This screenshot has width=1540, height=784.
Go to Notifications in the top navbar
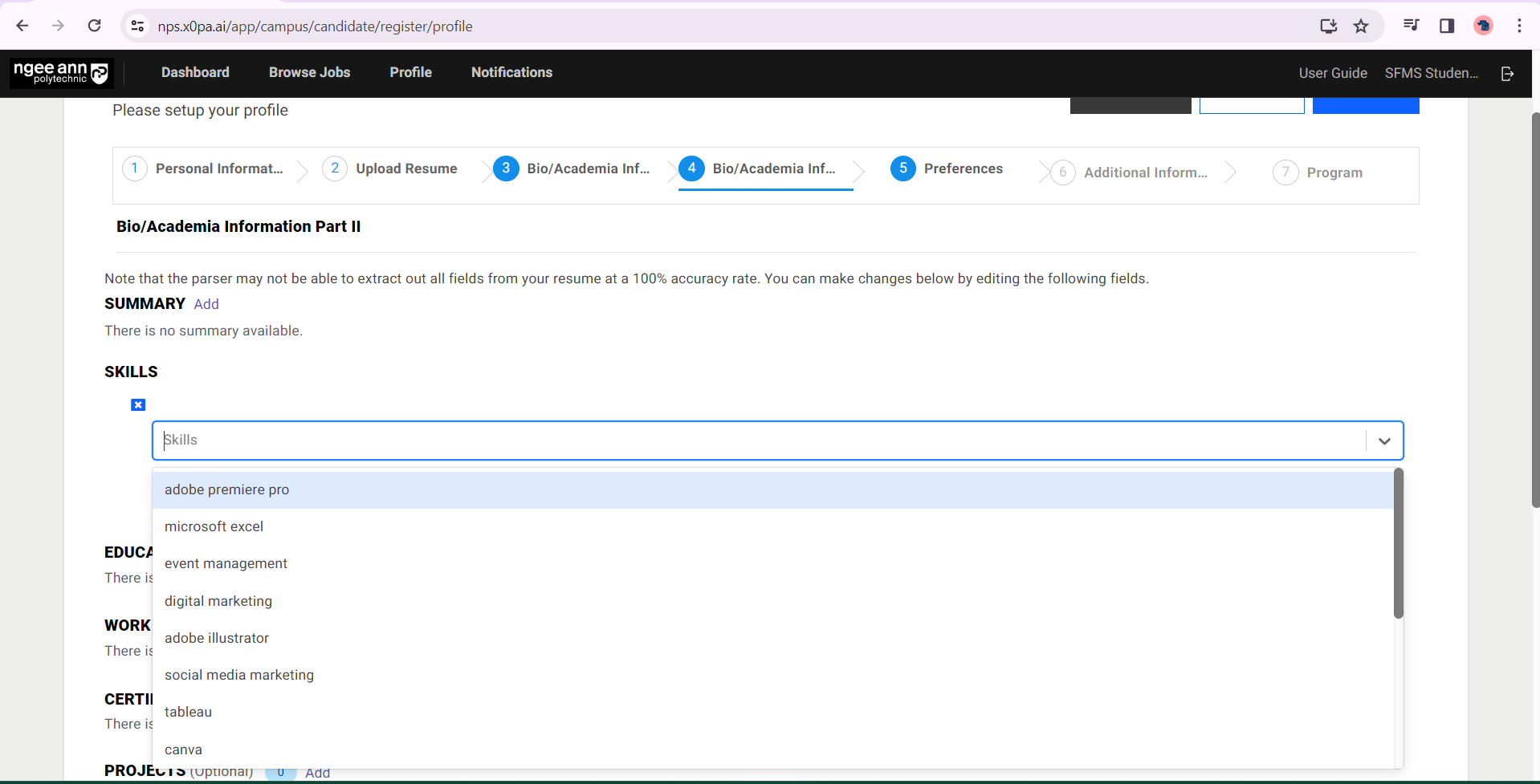tap(511, 72)
